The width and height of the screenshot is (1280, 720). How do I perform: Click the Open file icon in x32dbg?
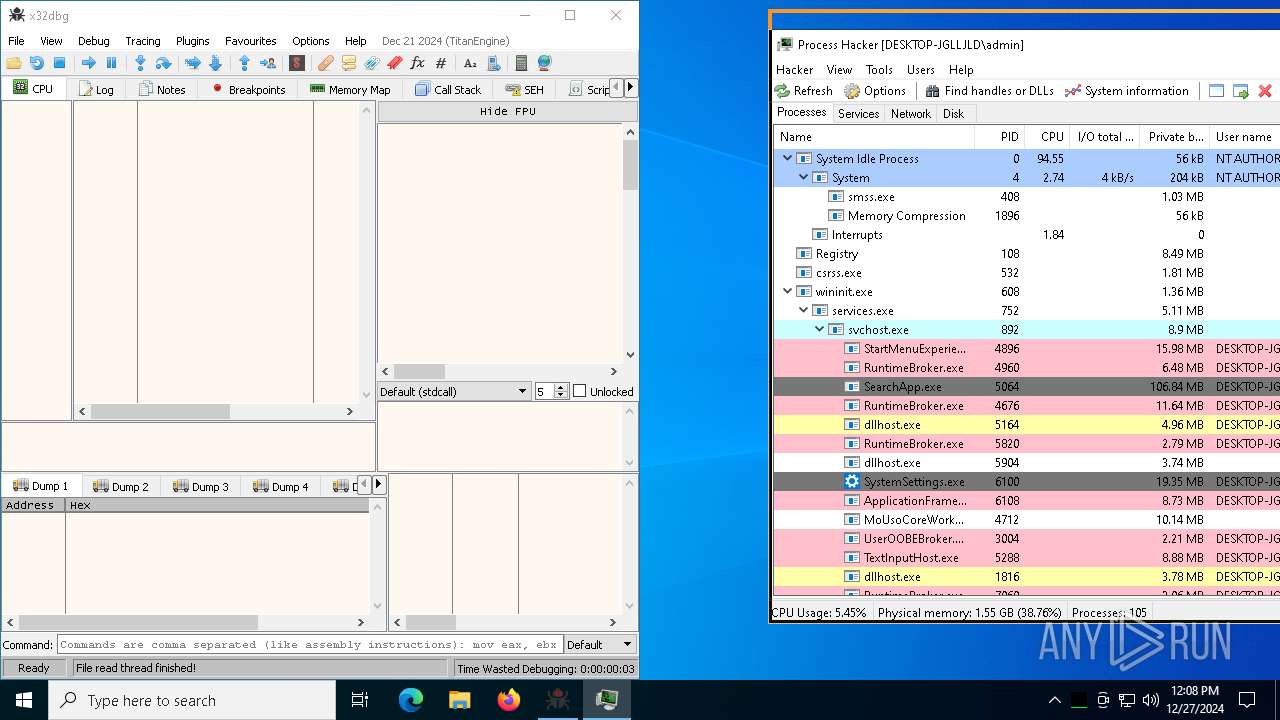click(14, 63)
